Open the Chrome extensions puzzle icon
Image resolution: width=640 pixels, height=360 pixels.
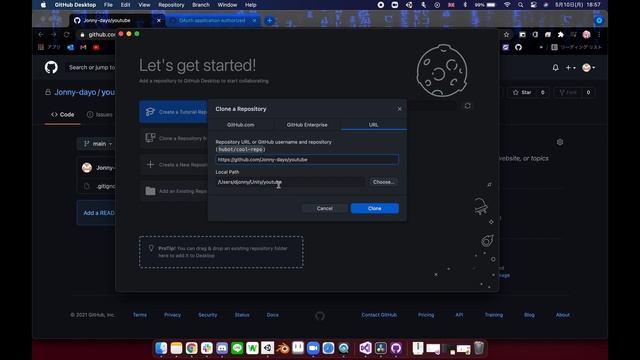561,35
